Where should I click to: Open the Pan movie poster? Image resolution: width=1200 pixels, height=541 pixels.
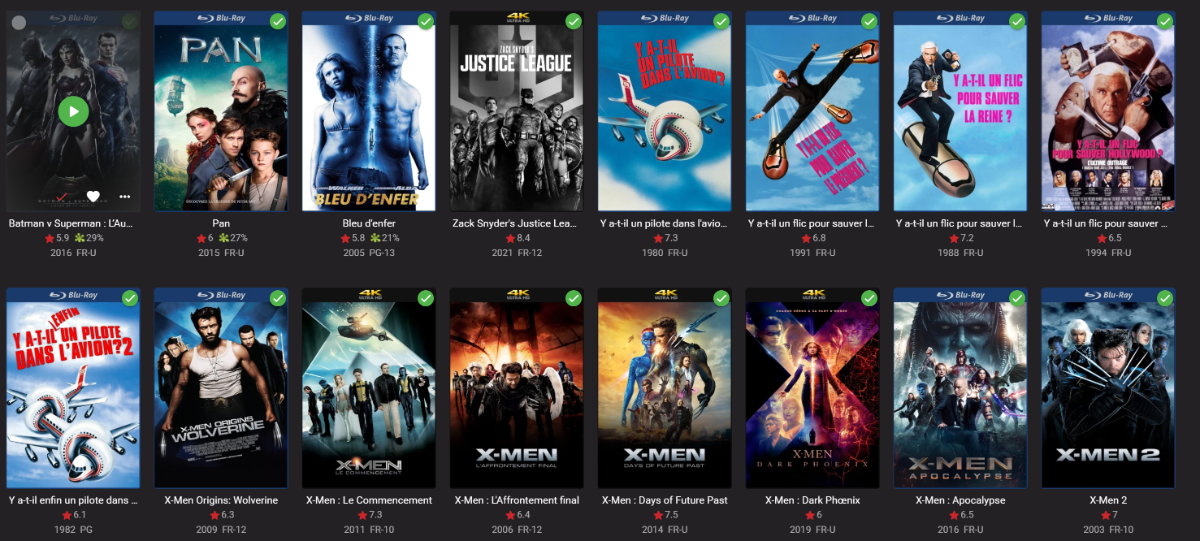pos(221,111)
